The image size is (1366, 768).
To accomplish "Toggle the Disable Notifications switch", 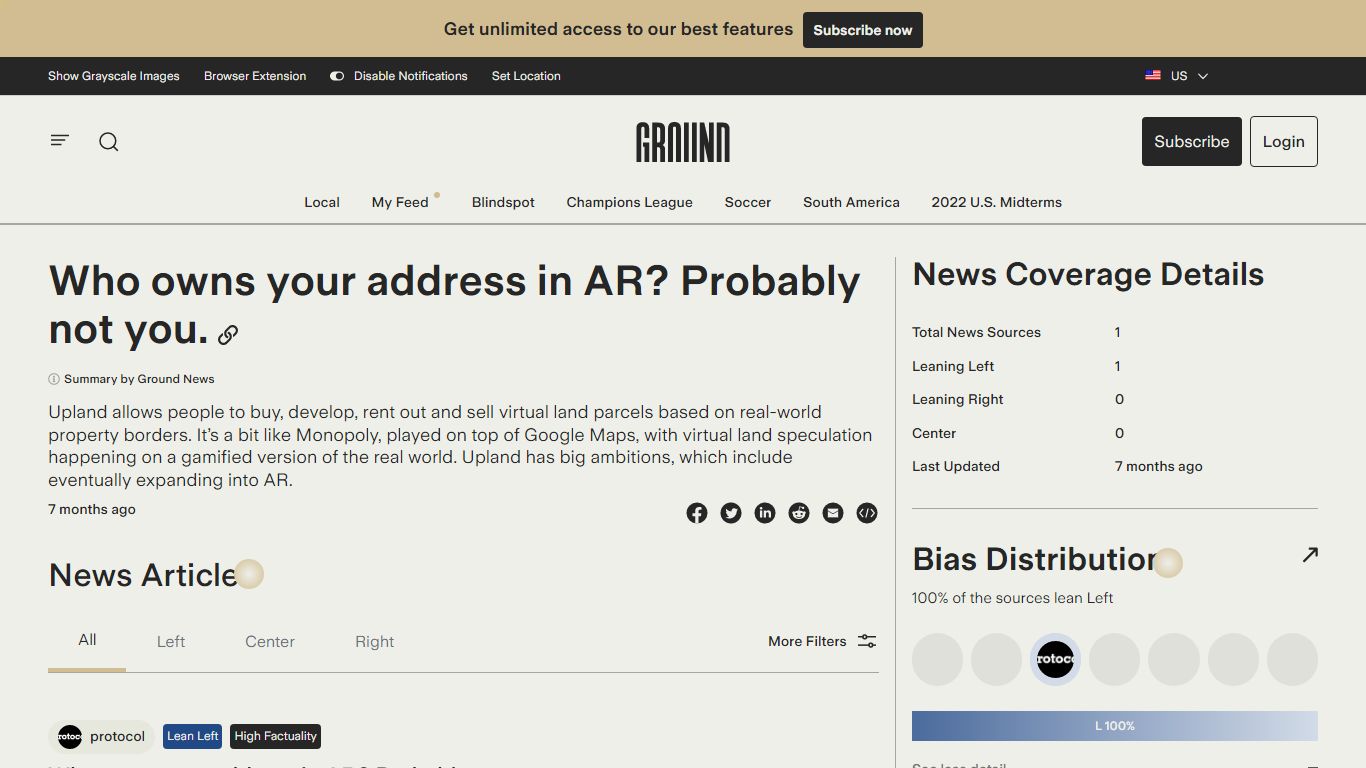I will click(337, 76).
